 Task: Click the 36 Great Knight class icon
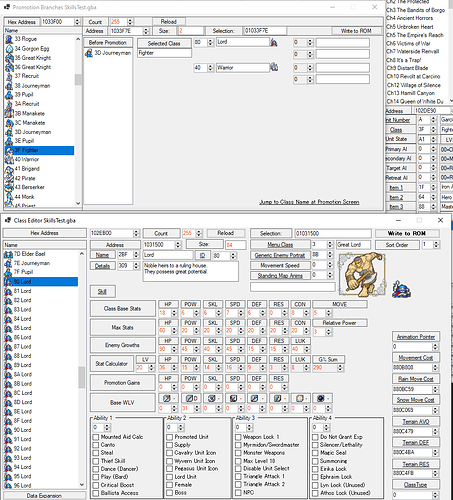[9, 67]
